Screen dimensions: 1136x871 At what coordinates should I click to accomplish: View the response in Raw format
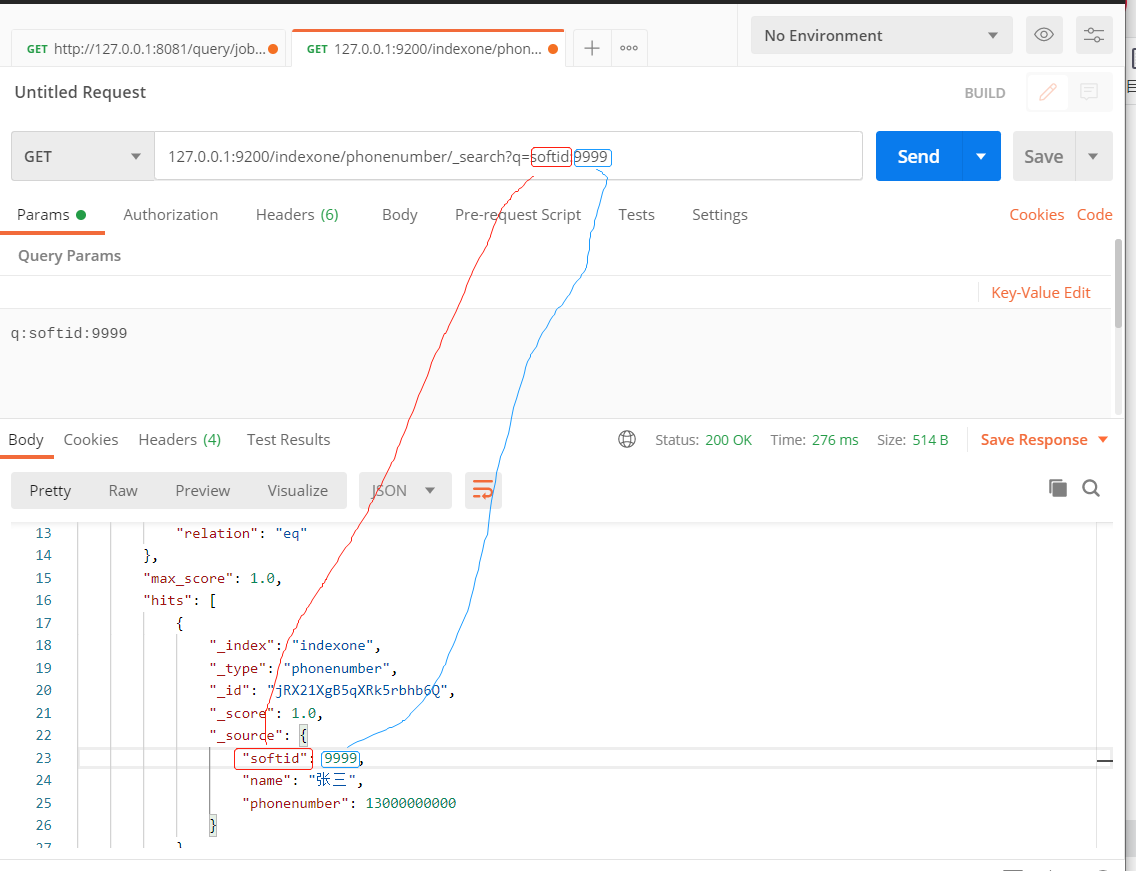click(x=122, y=490)
